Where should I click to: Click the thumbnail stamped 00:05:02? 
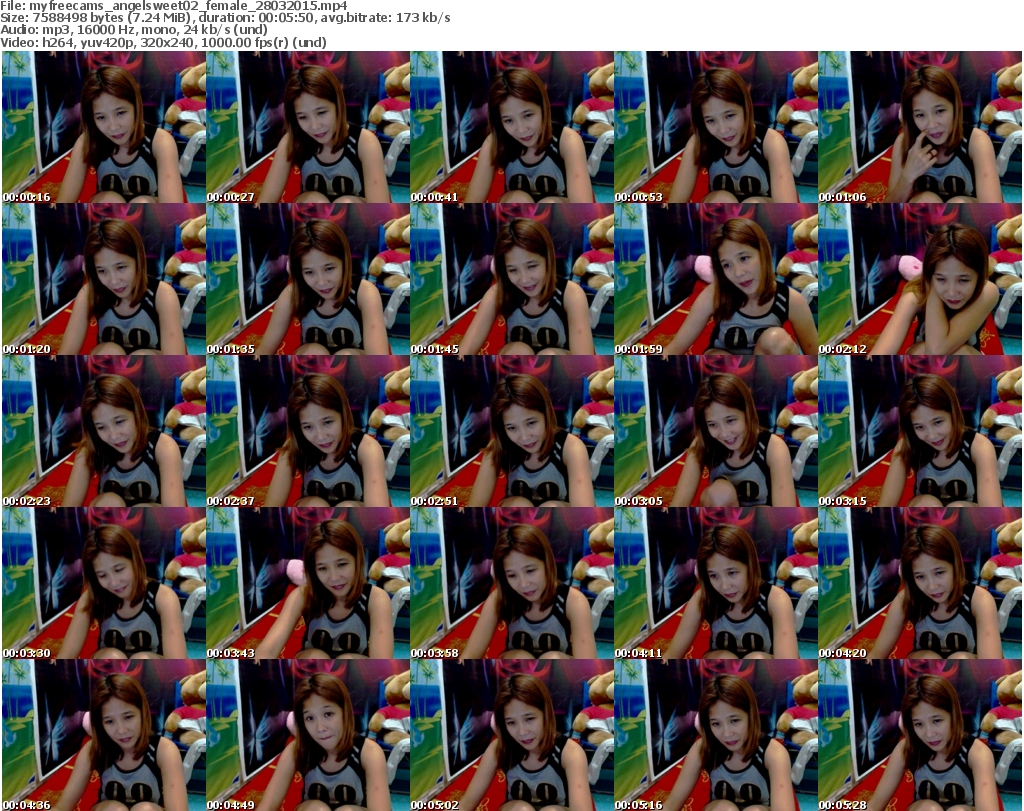511,735
